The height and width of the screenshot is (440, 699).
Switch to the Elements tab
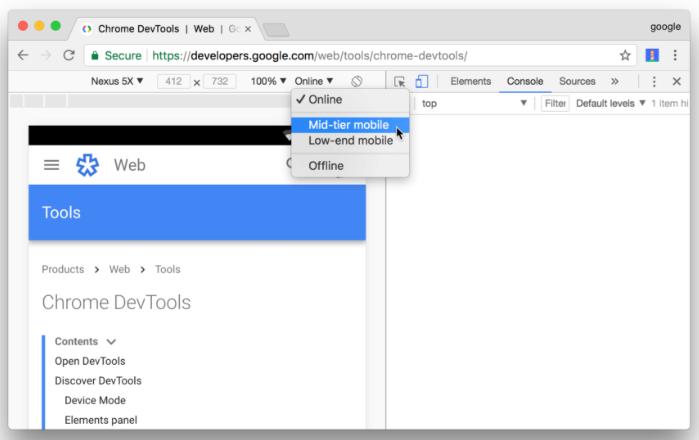[470, 81]
